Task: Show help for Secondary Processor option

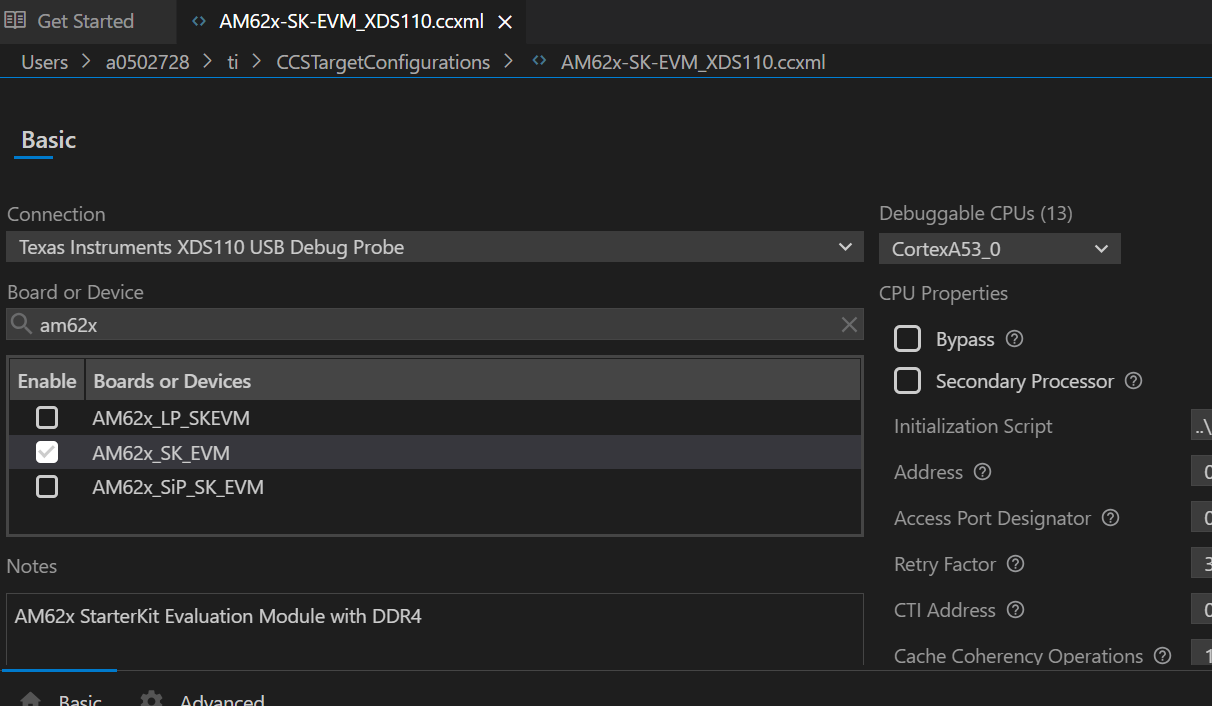Action: click(x=1133, y=381)
